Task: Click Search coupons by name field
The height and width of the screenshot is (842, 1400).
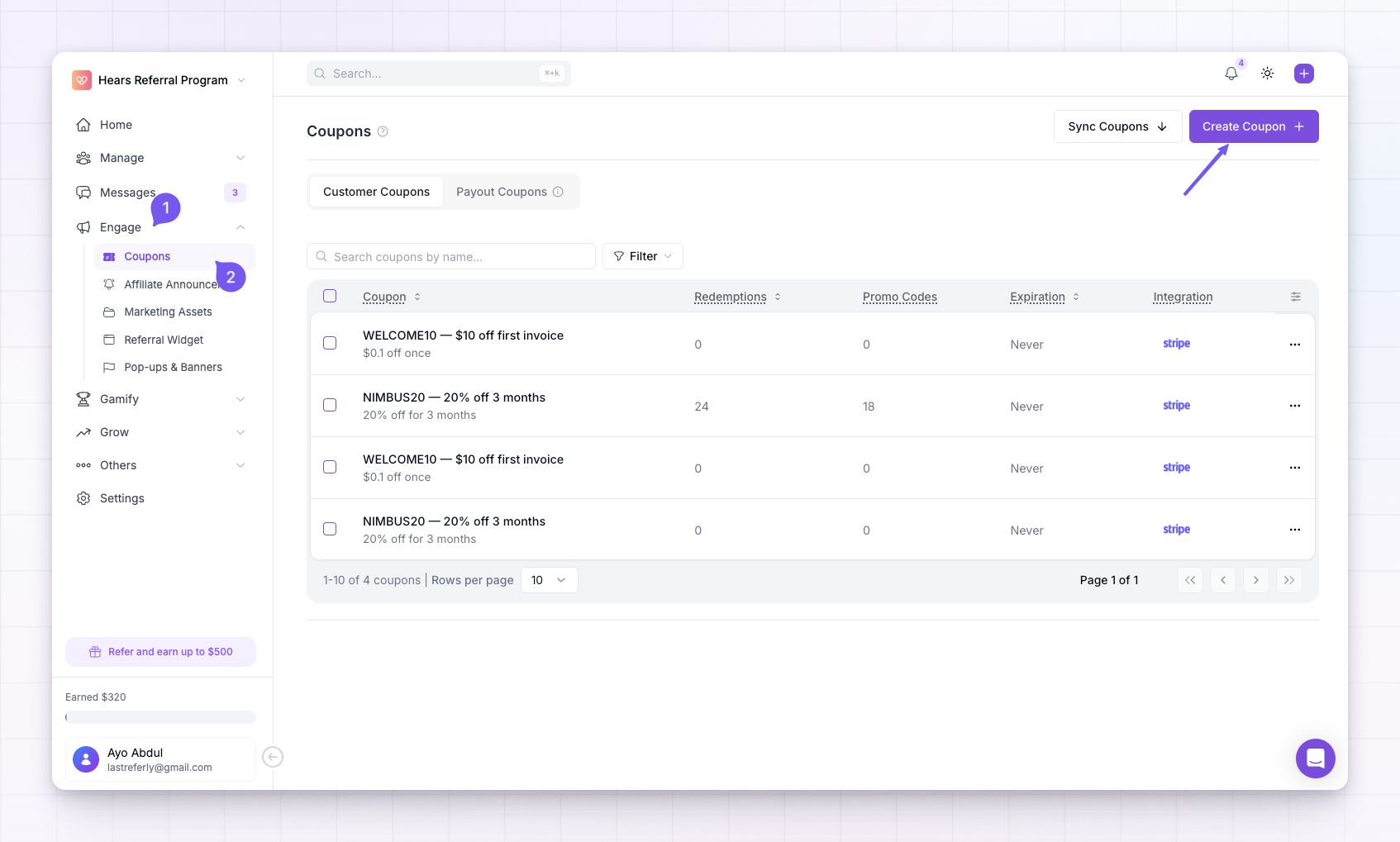Action: [451, 256]
